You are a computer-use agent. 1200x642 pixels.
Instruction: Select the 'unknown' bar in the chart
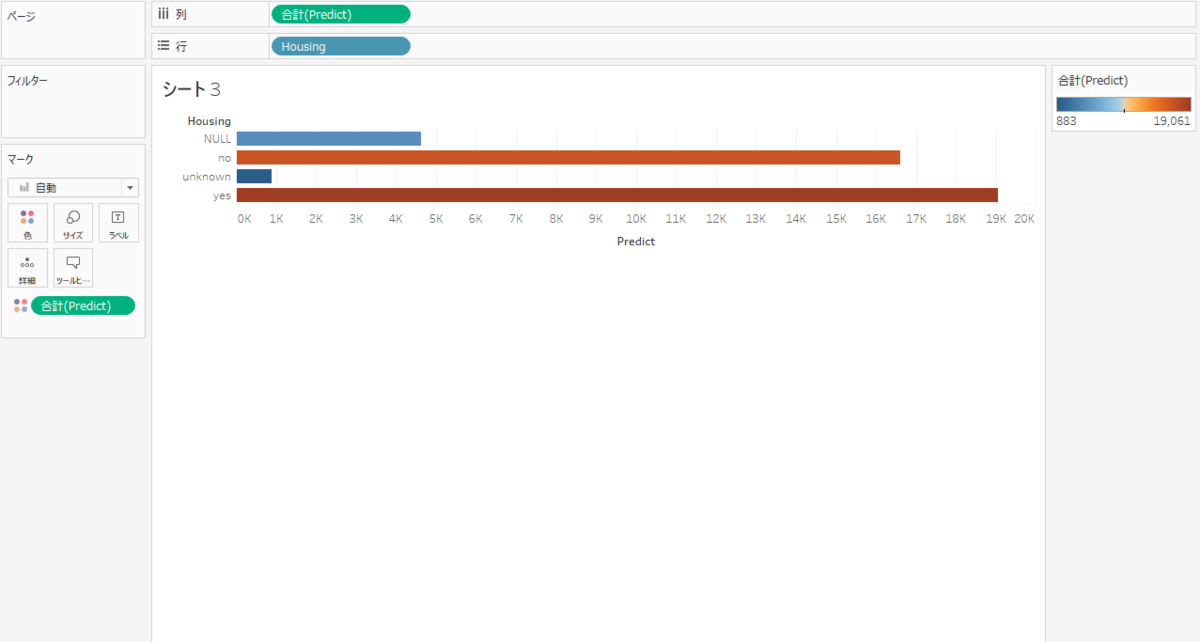point(254,177)
